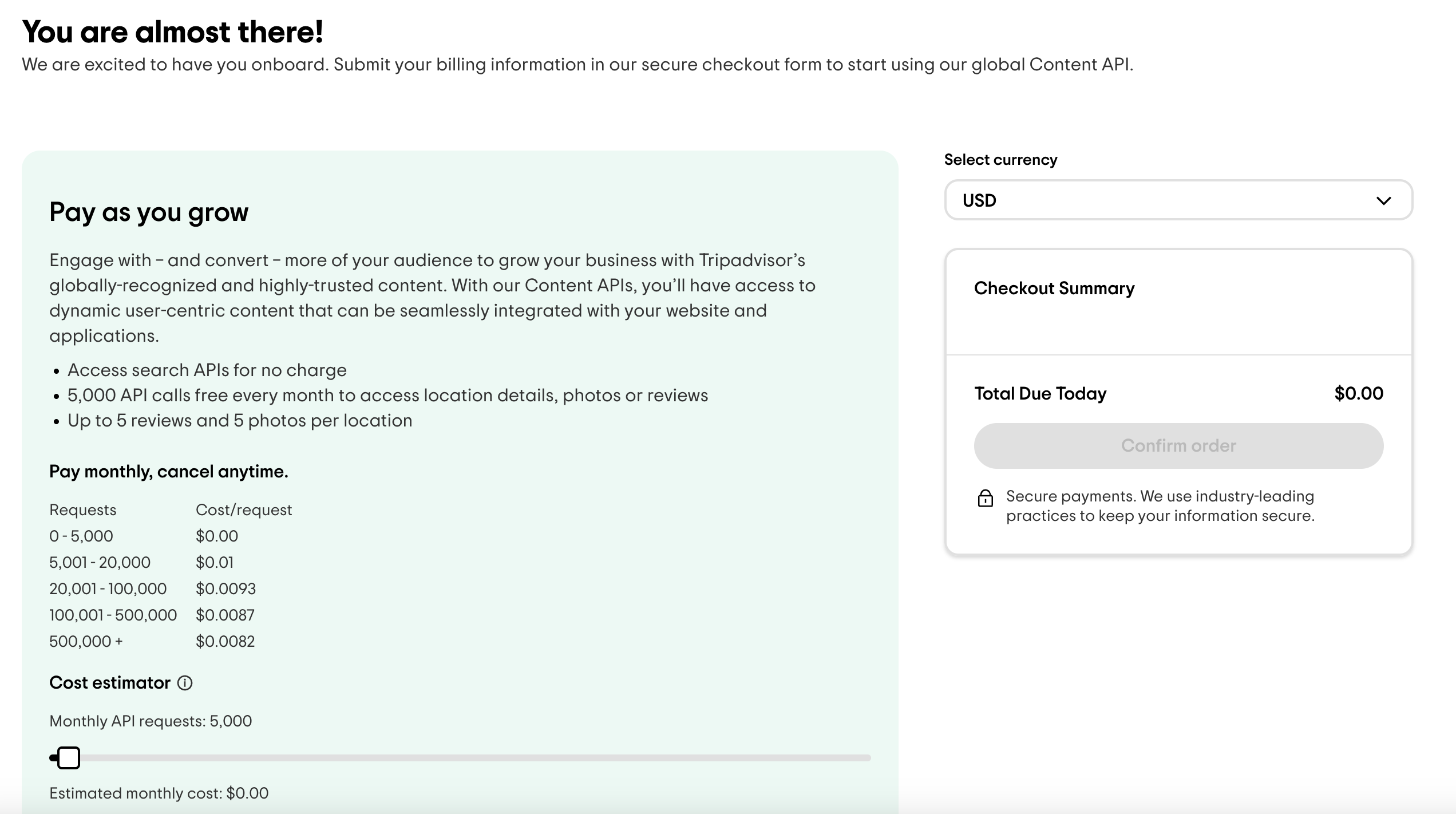Screen dimensions: 1456x814
Task: Click the monthly API requests slider handle
Action: [69, 758]
